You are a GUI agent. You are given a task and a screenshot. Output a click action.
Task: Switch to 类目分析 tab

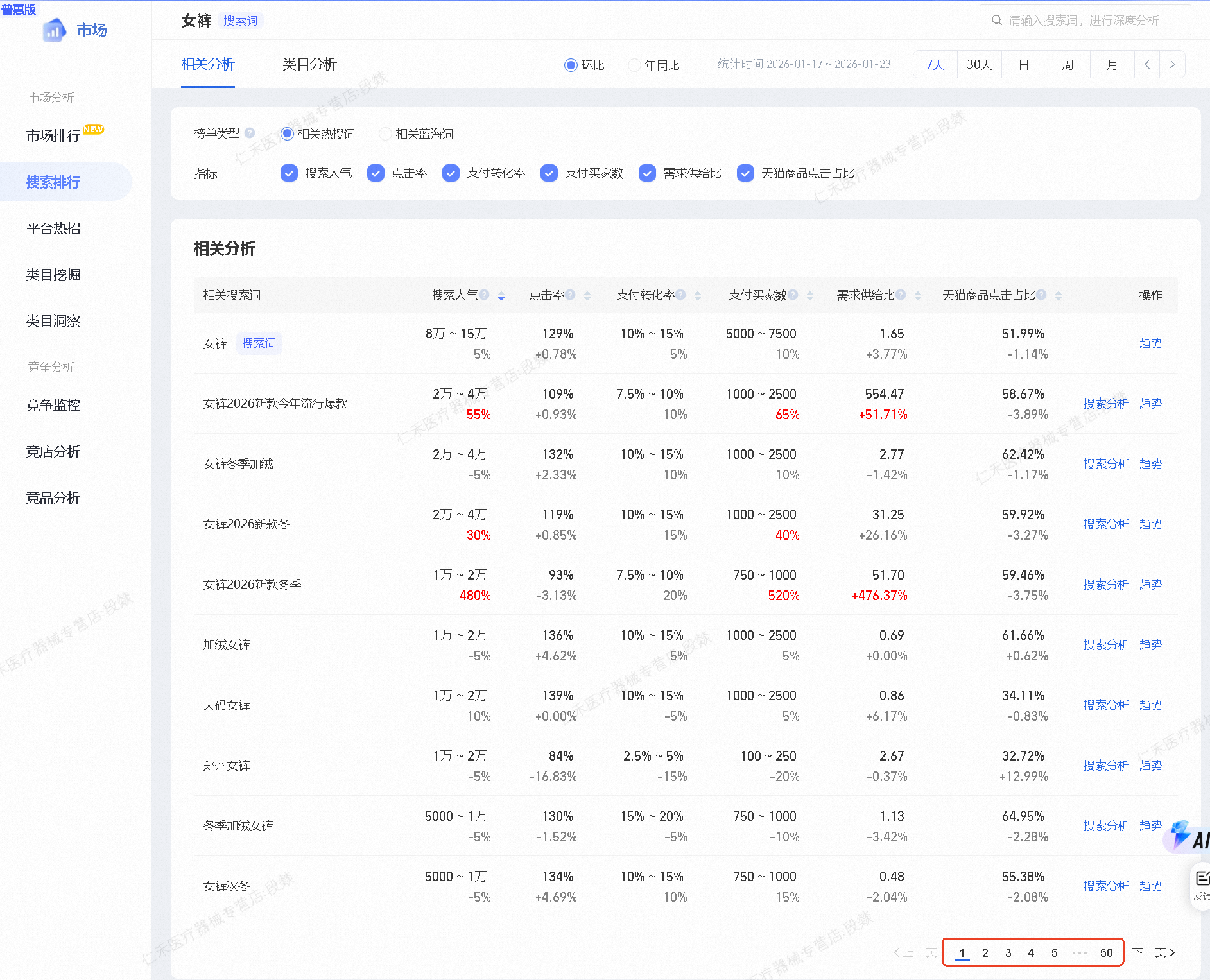pos(309,64)
